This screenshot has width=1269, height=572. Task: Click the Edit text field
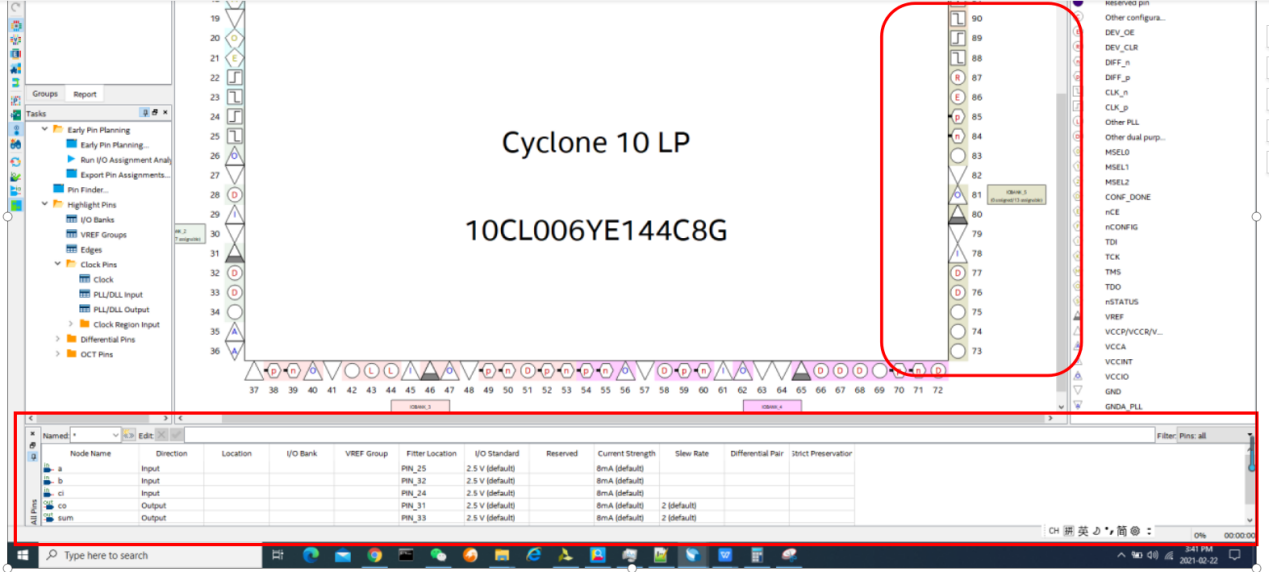[x=668, y=436]
